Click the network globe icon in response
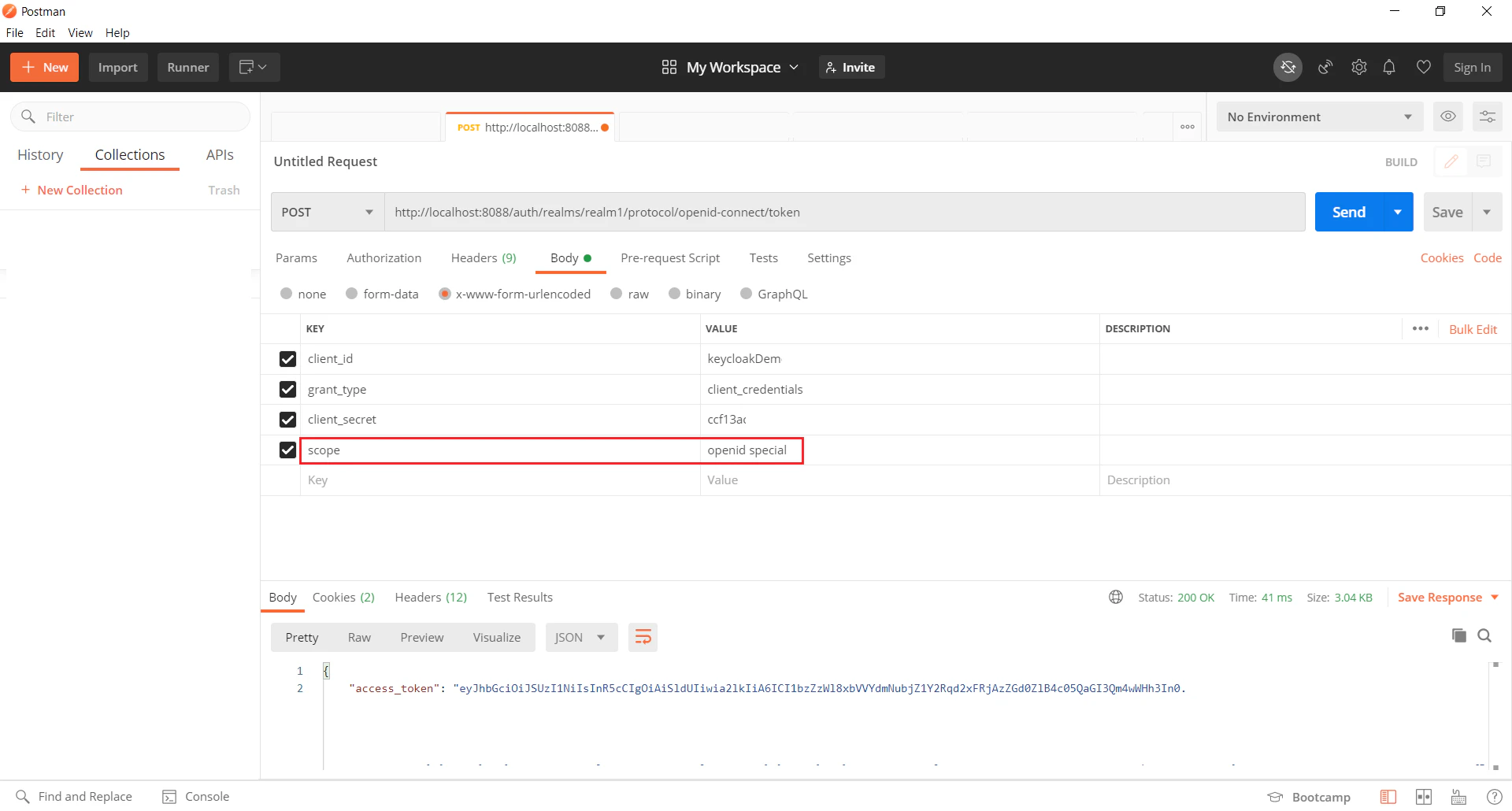Viewport: 1512px width, 811px height. tap(1116, 598)
